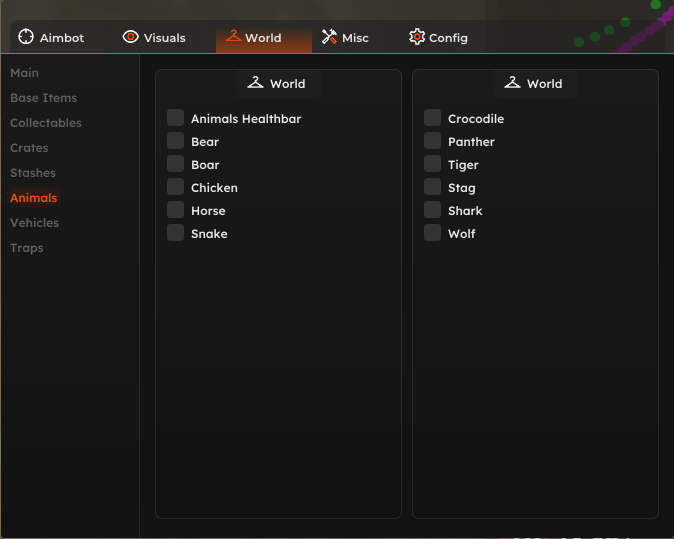
Task: Switch to the Misc tab
Action: click(345, 37)
